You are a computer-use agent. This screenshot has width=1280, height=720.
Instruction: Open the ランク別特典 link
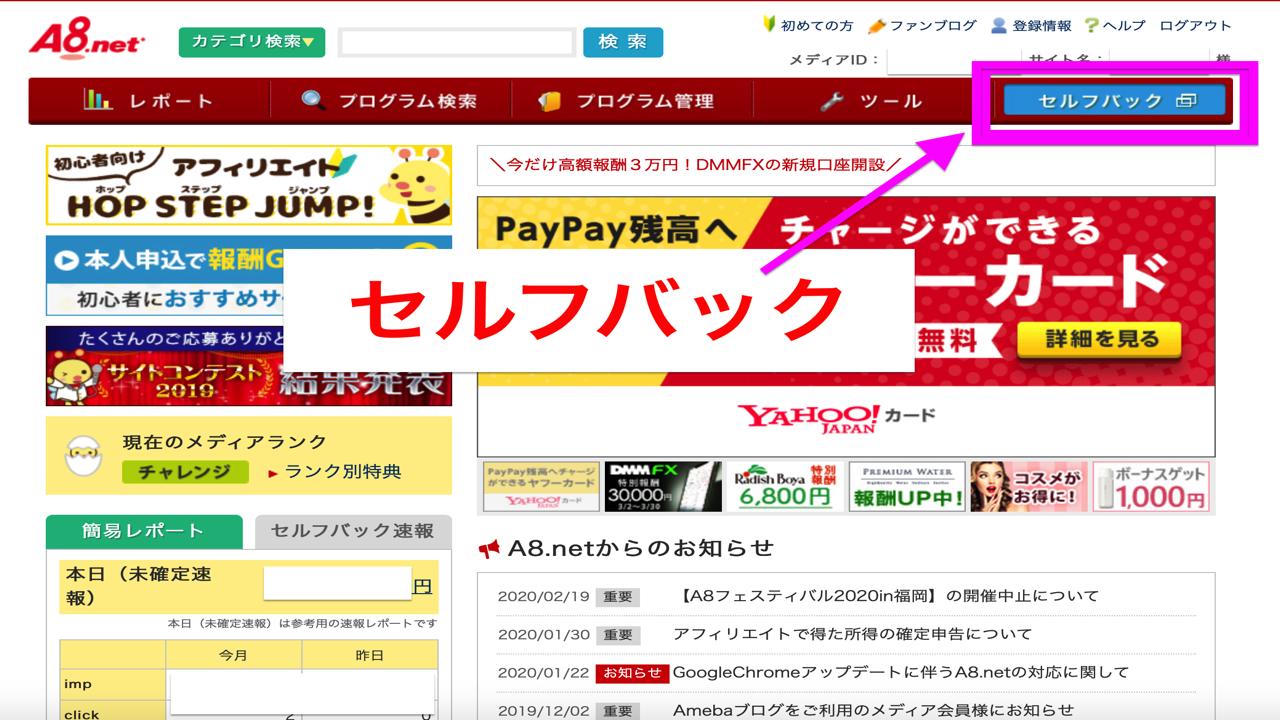[x=341, y=472]
